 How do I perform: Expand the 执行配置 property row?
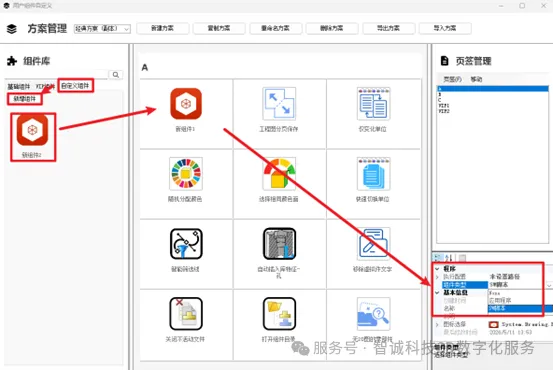(437, 277)
